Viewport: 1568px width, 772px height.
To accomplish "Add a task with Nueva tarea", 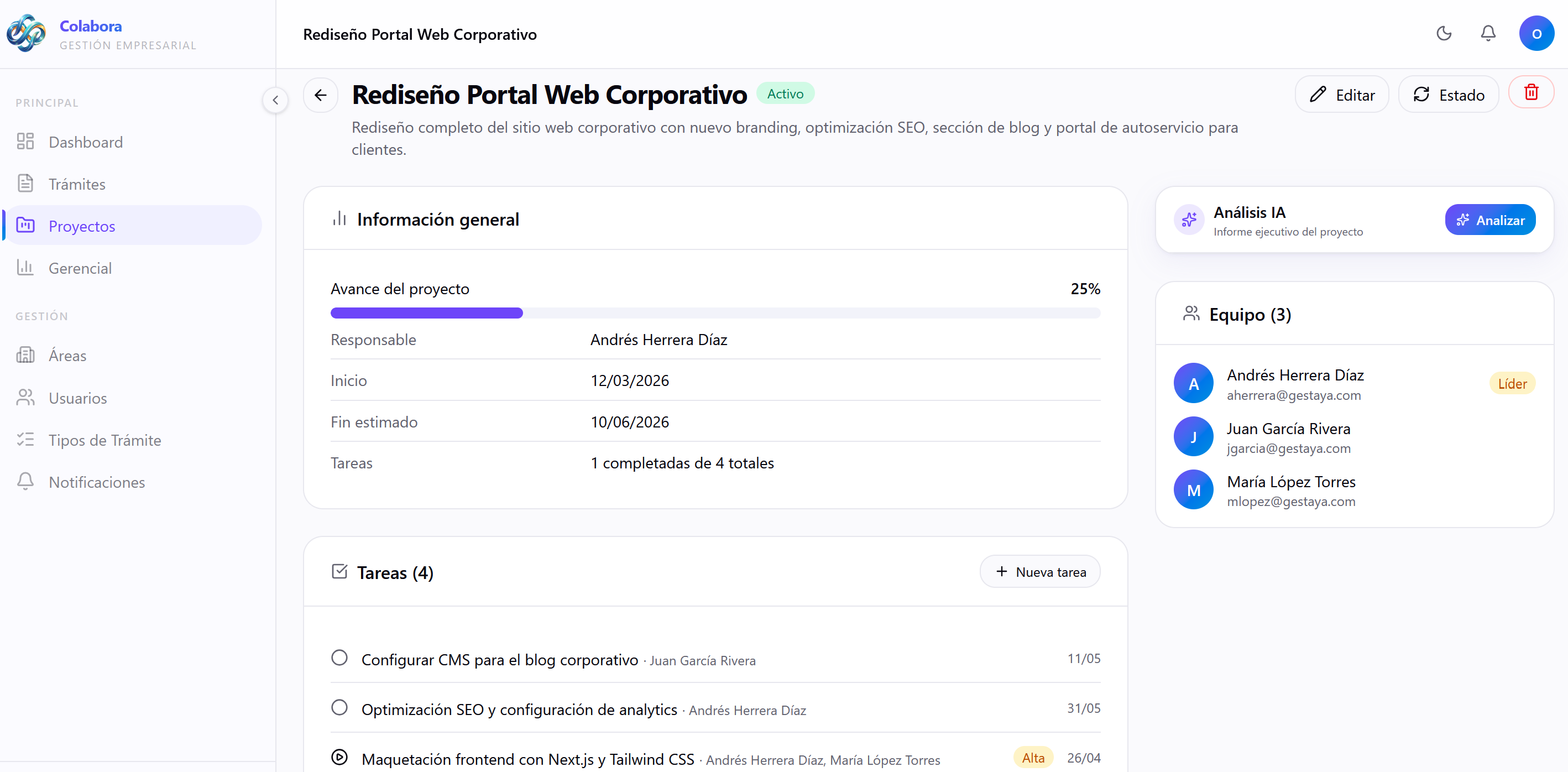I will 1039,572.
